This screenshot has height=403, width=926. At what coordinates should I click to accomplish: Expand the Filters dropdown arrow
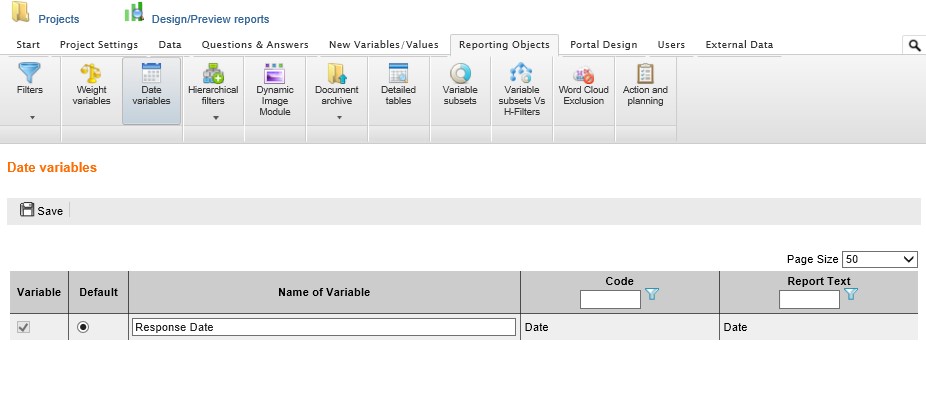pos(30,118)
